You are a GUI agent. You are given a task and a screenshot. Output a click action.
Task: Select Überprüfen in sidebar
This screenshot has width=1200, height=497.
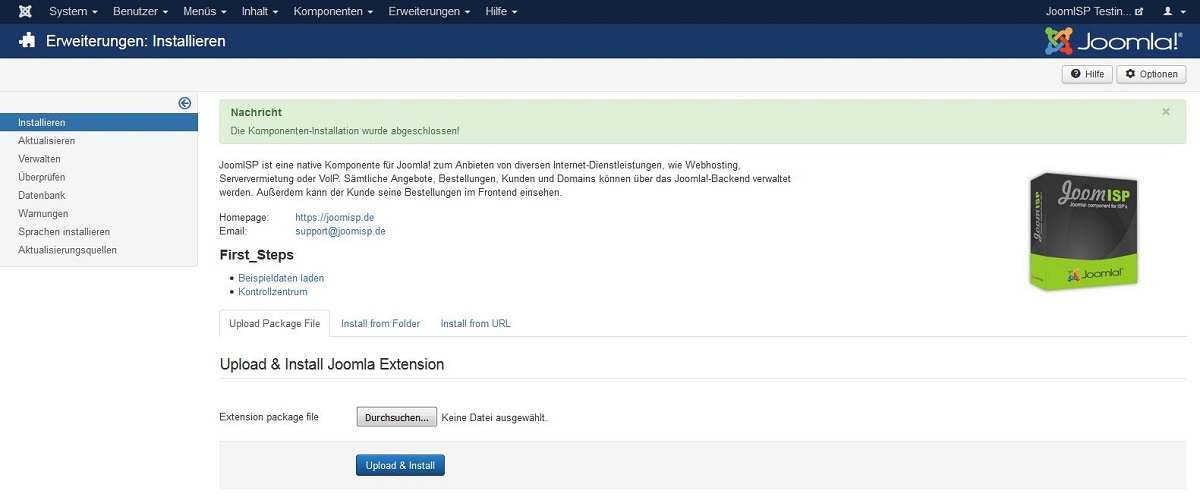(41, 177)
